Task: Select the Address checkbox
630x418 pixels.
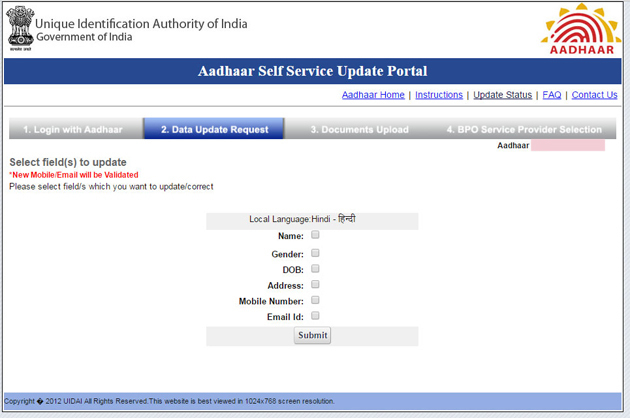Action: [315, 285]
